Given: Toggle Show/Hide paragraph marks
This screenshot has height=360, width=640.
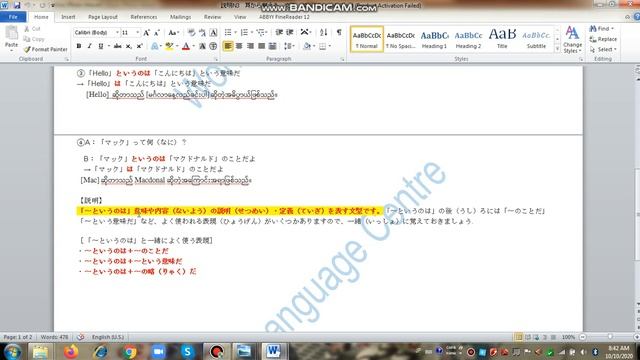Looking at the screenshot, I should [x=339, y=33].
